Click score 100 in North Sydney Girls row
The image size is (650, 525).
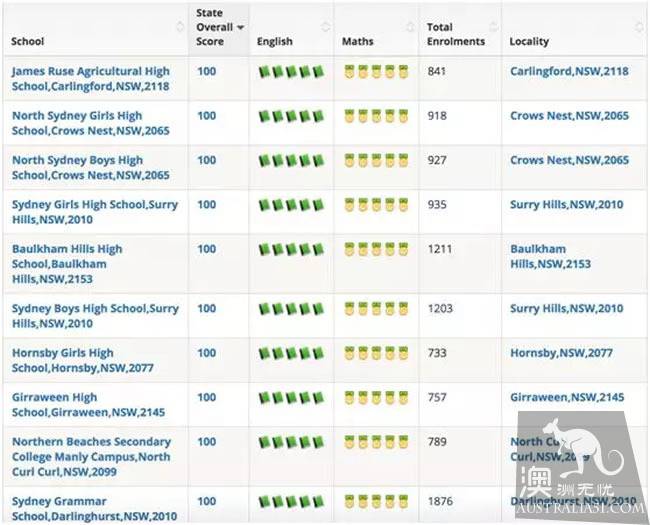tap(207, 116)
